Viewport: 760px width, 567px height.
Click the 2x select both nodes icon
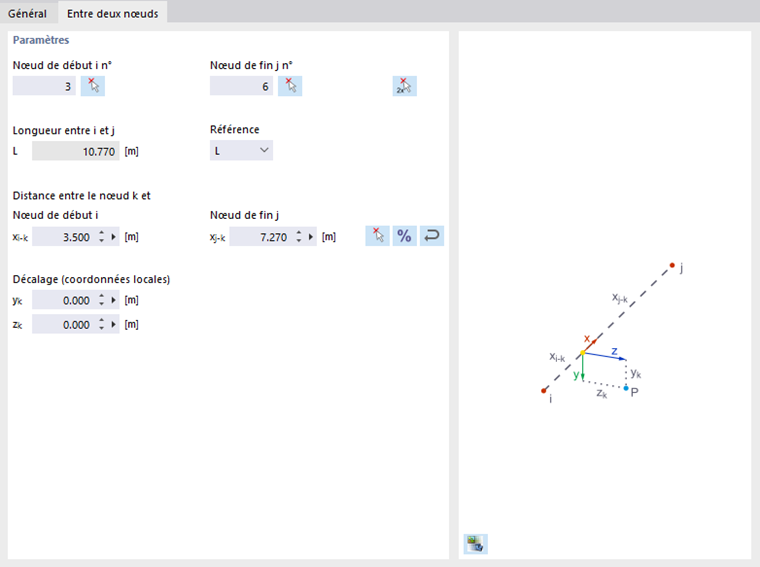(405, 86)
